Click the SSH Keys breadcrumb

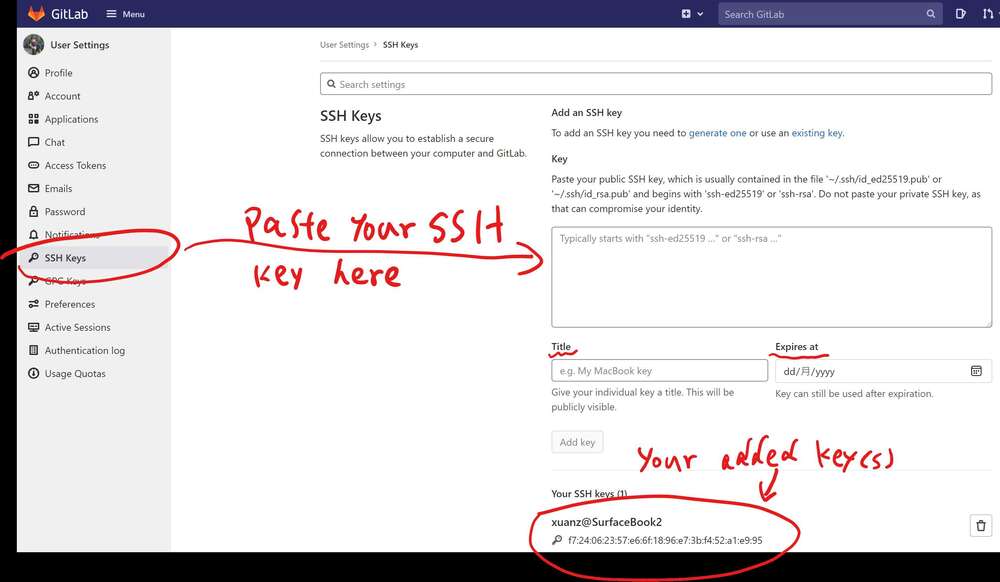pyautogui.click(x=401, y=45)
